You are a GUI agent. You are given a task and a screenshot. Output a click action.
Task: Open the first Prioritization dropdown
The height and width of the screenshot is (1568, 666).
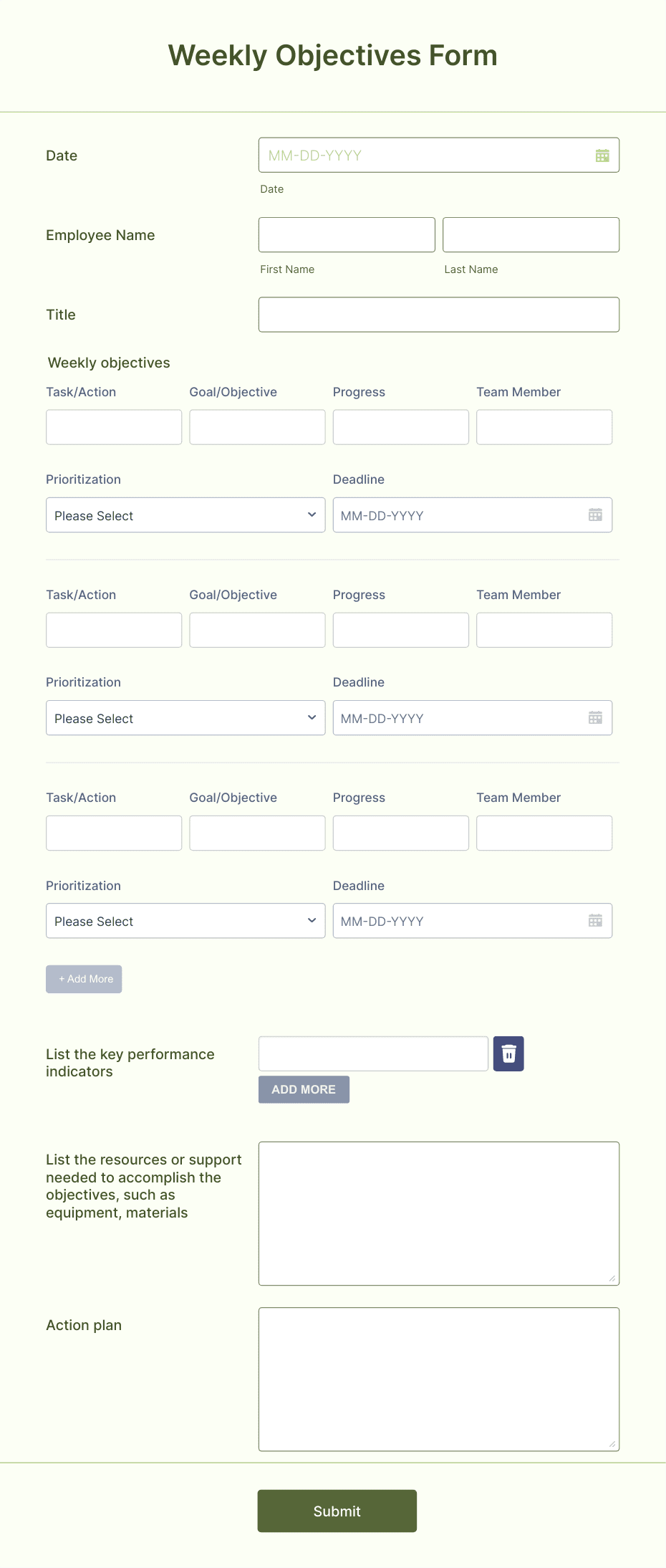185,515
